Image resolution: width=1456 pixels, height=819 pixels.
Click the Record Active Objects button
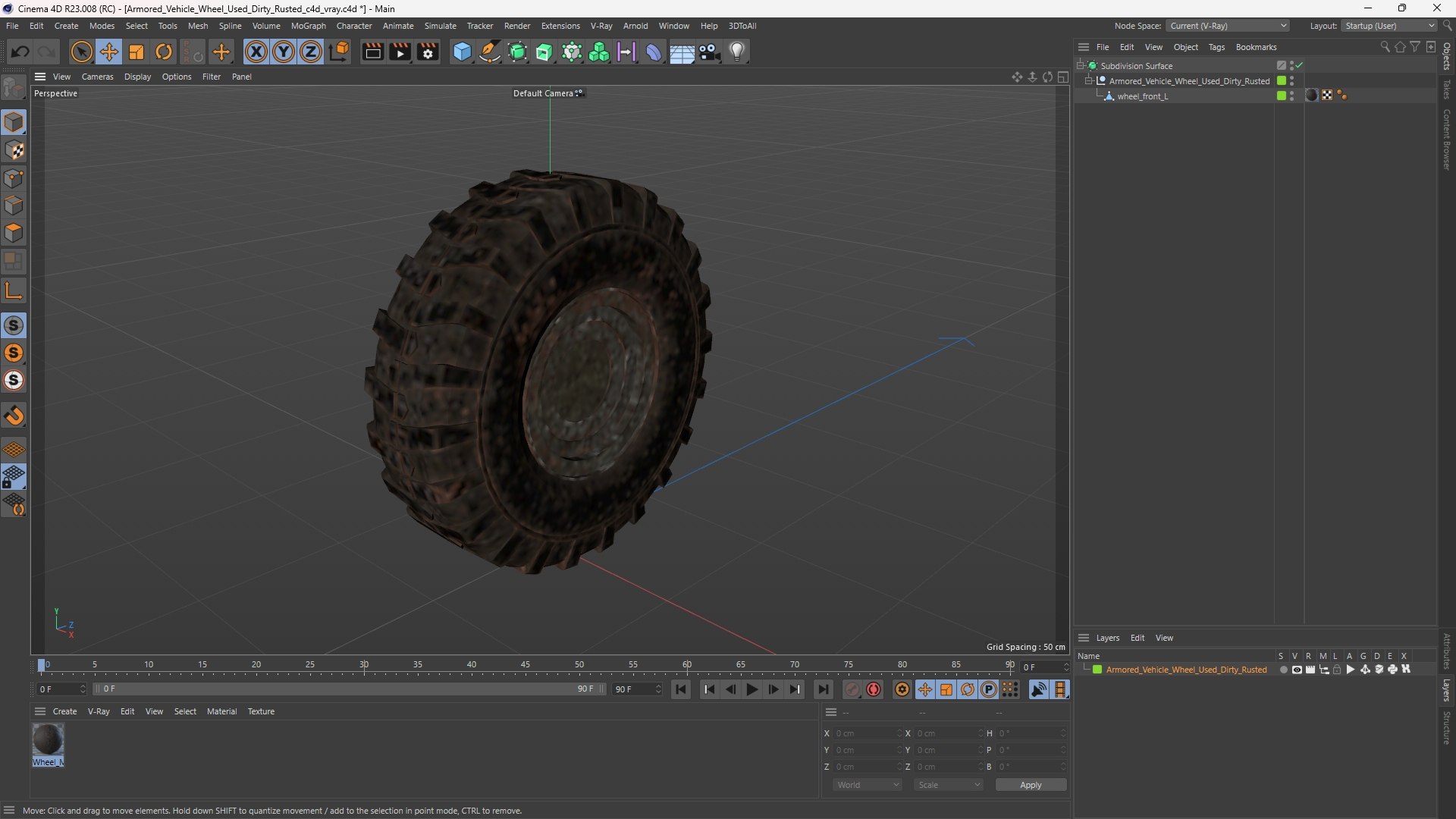pos(852,689)
